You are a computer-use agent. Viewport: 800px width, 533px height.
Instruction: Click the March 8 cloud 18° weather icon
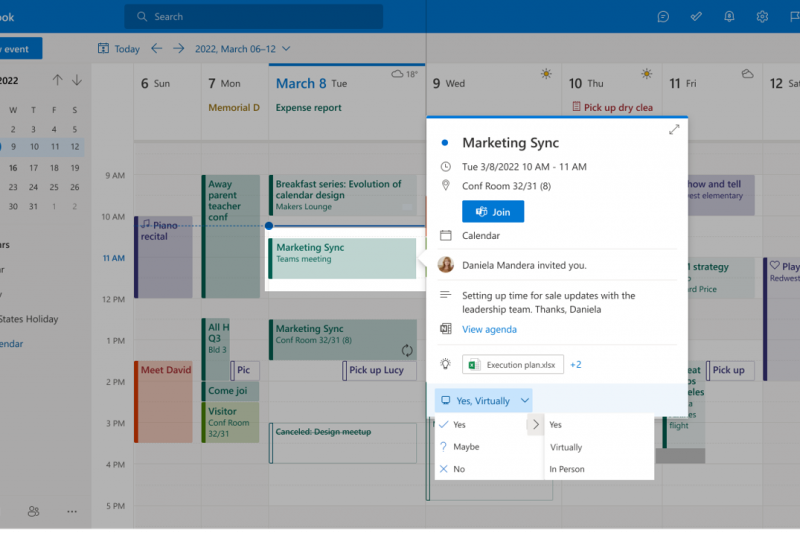[x=405, y=74]
